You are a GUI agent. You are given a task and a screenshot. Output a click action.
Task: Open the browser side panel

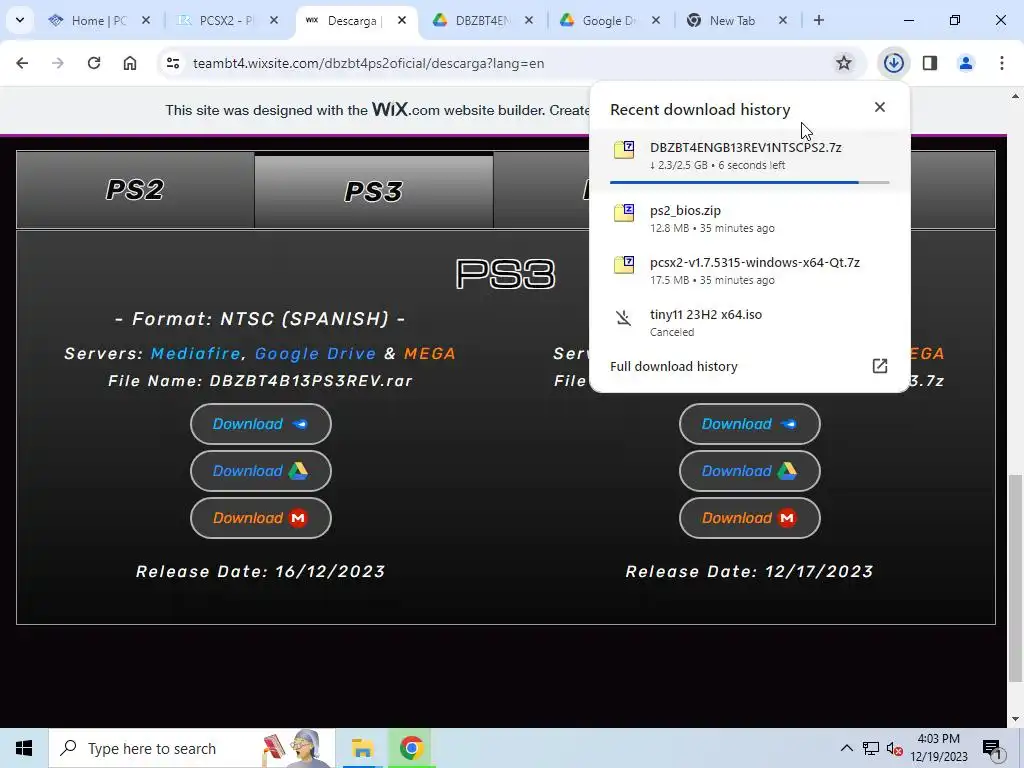coord(930,63)
